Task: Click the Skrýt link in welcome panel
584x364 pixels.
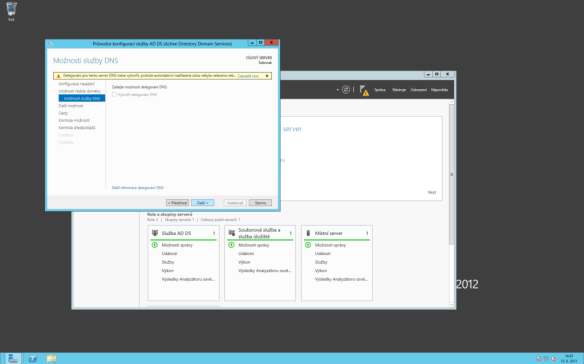Action: [432, 192]
